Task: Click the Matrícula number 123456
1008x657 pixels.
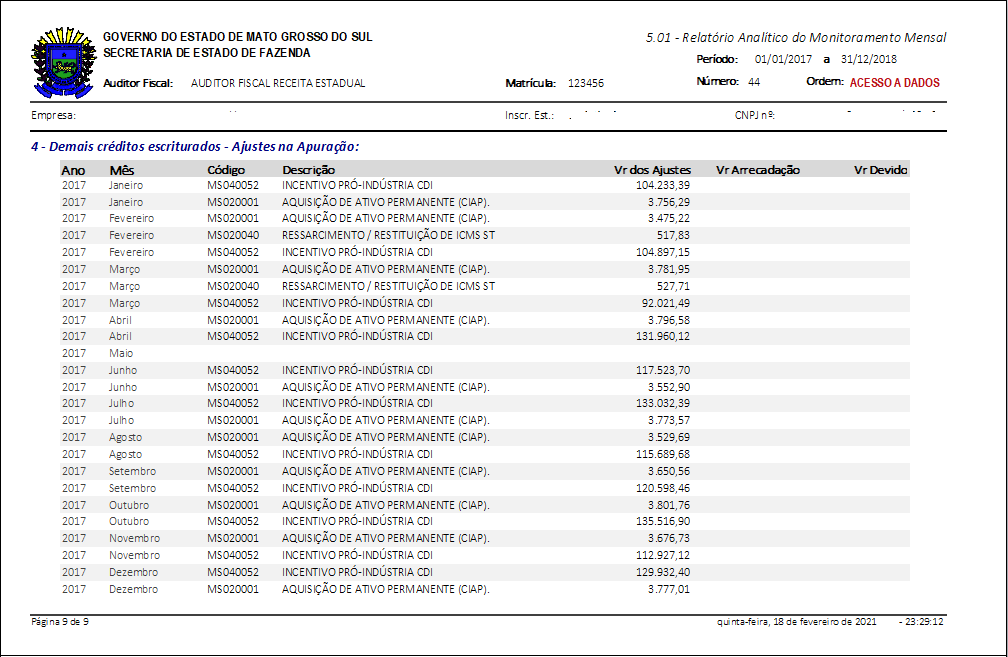Action: [585, 84]
